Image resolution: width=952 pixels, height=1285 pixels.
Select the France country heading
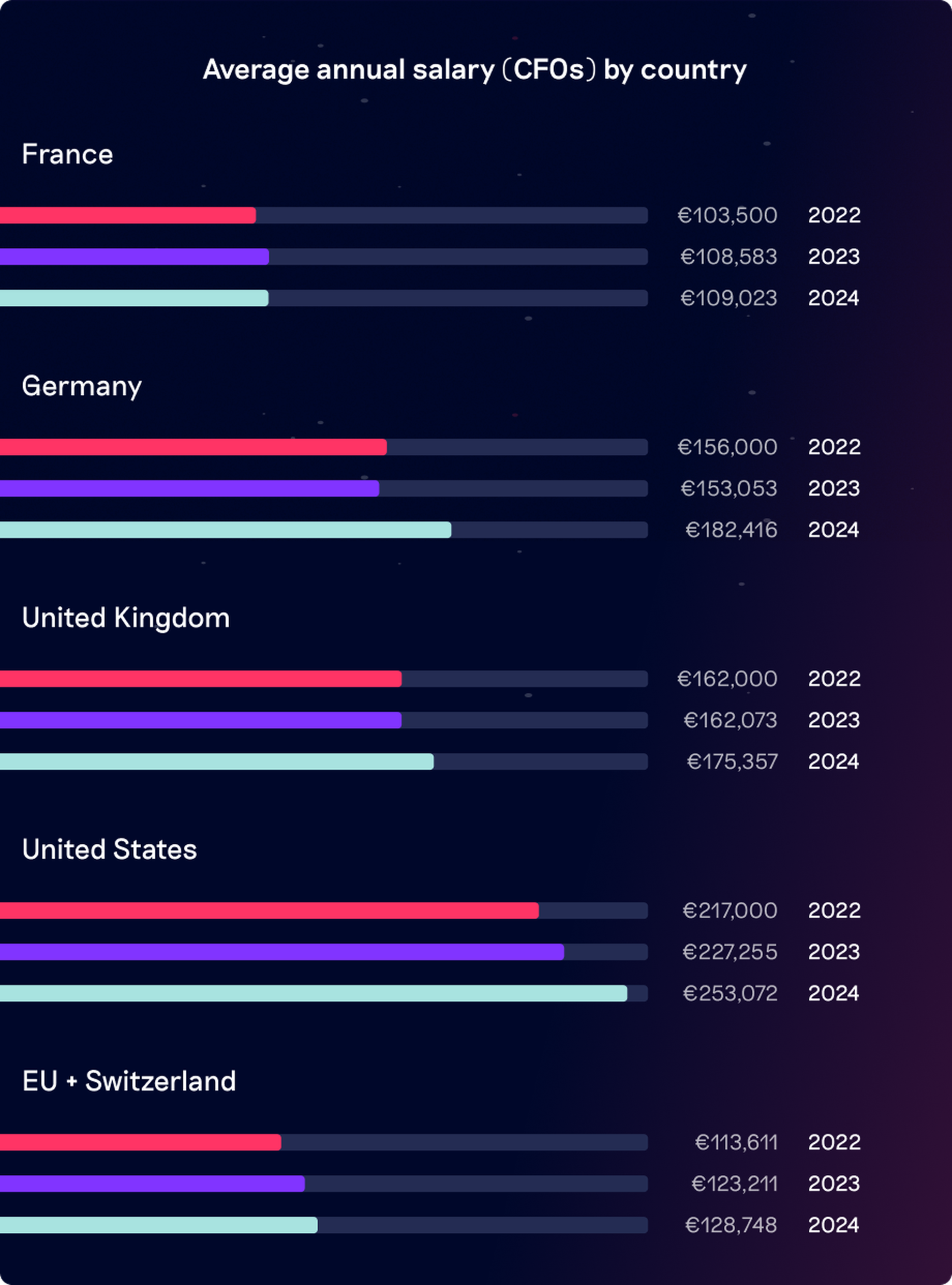(67, 154)
